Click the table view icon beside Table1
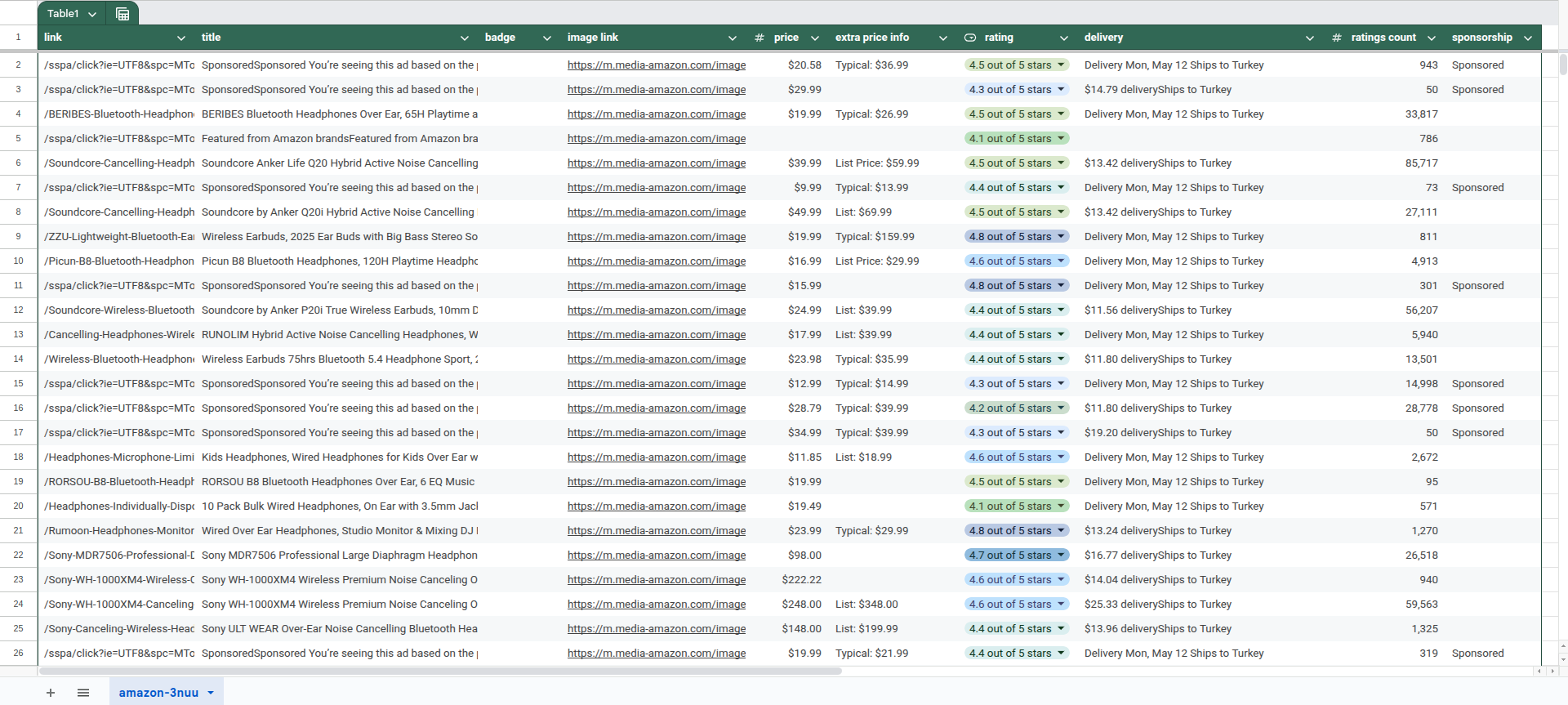 (122, 14)
